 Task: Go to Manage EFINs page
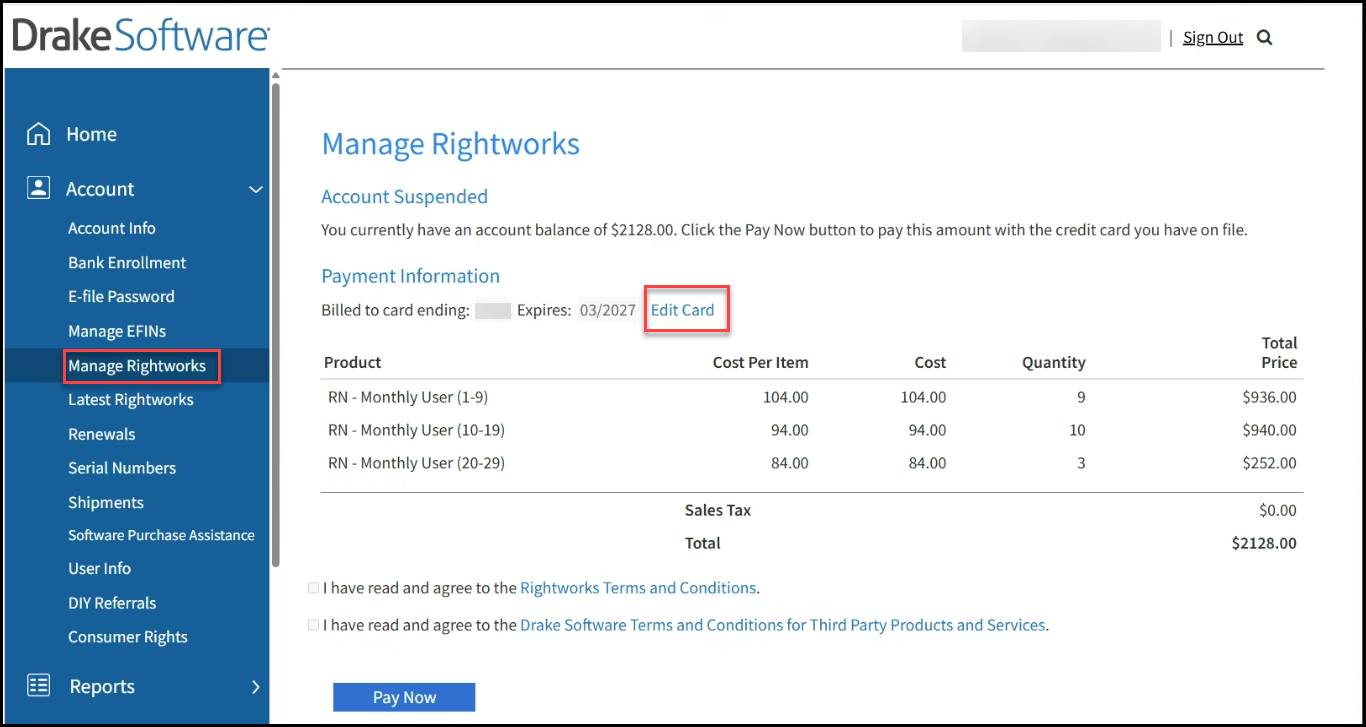(x=117, y=331)
